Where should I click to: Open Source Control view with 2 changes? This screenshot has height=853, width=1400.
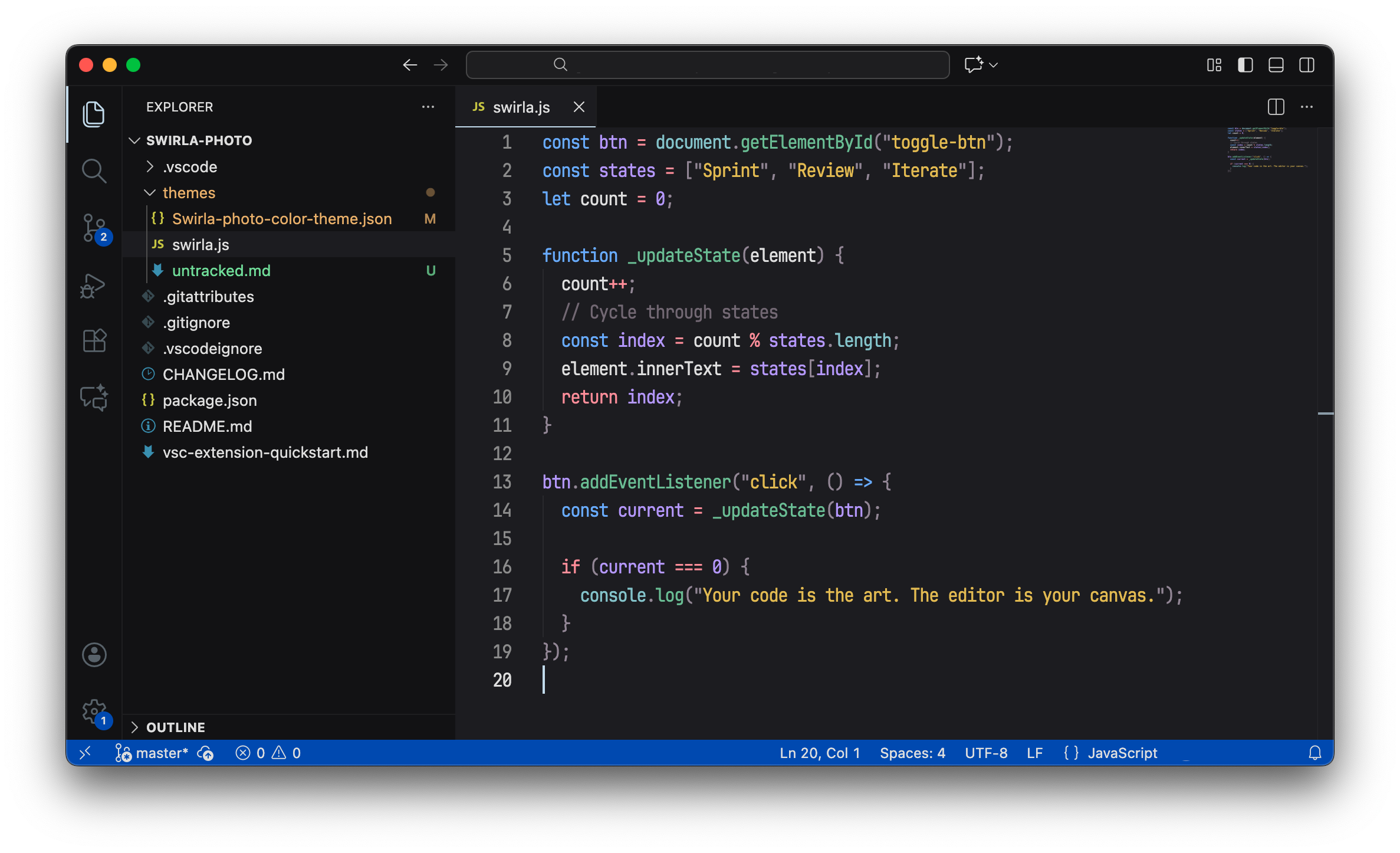(94, 228)
